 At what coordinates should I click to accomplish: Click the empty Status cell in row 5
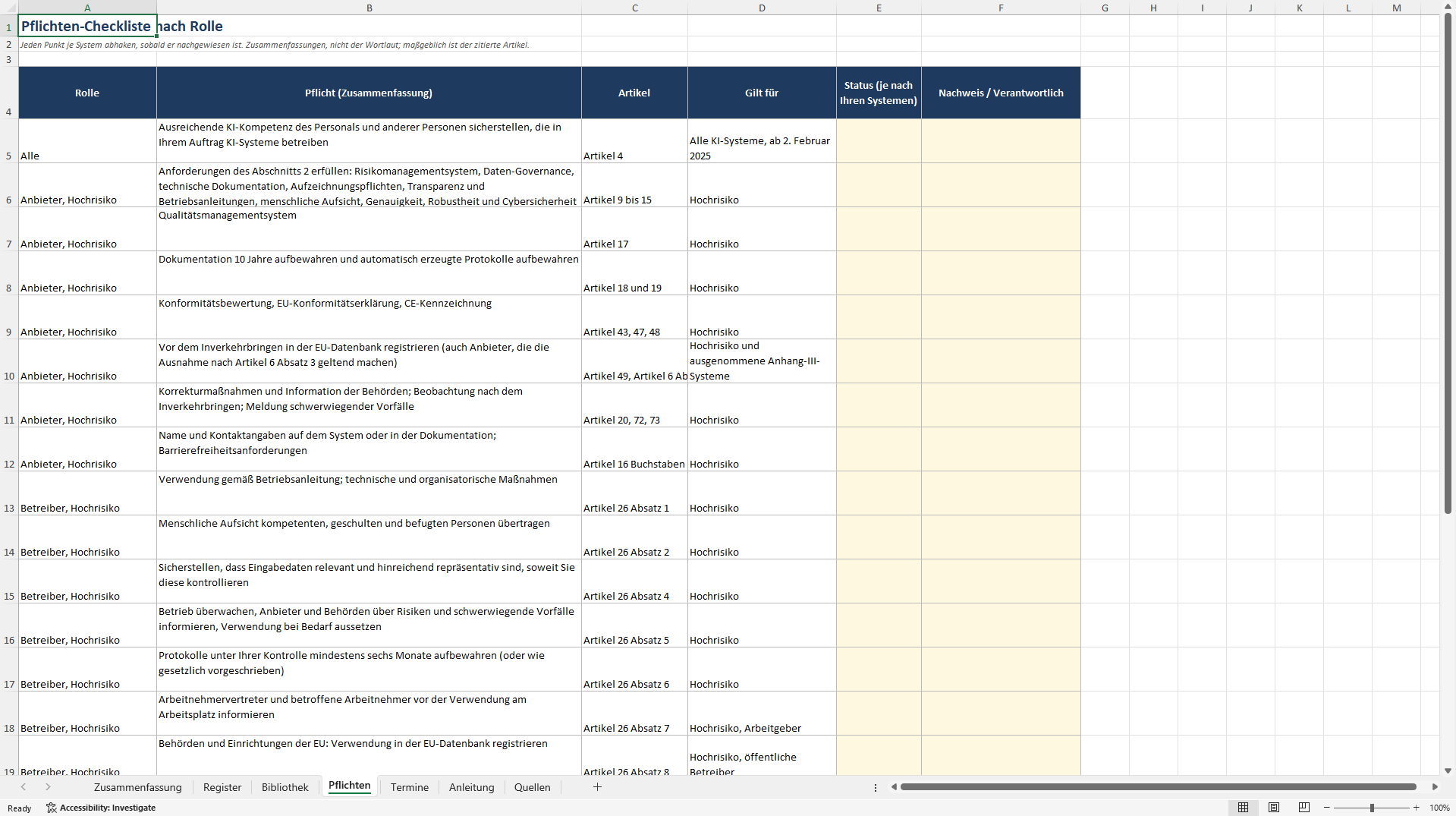(879, 141)
